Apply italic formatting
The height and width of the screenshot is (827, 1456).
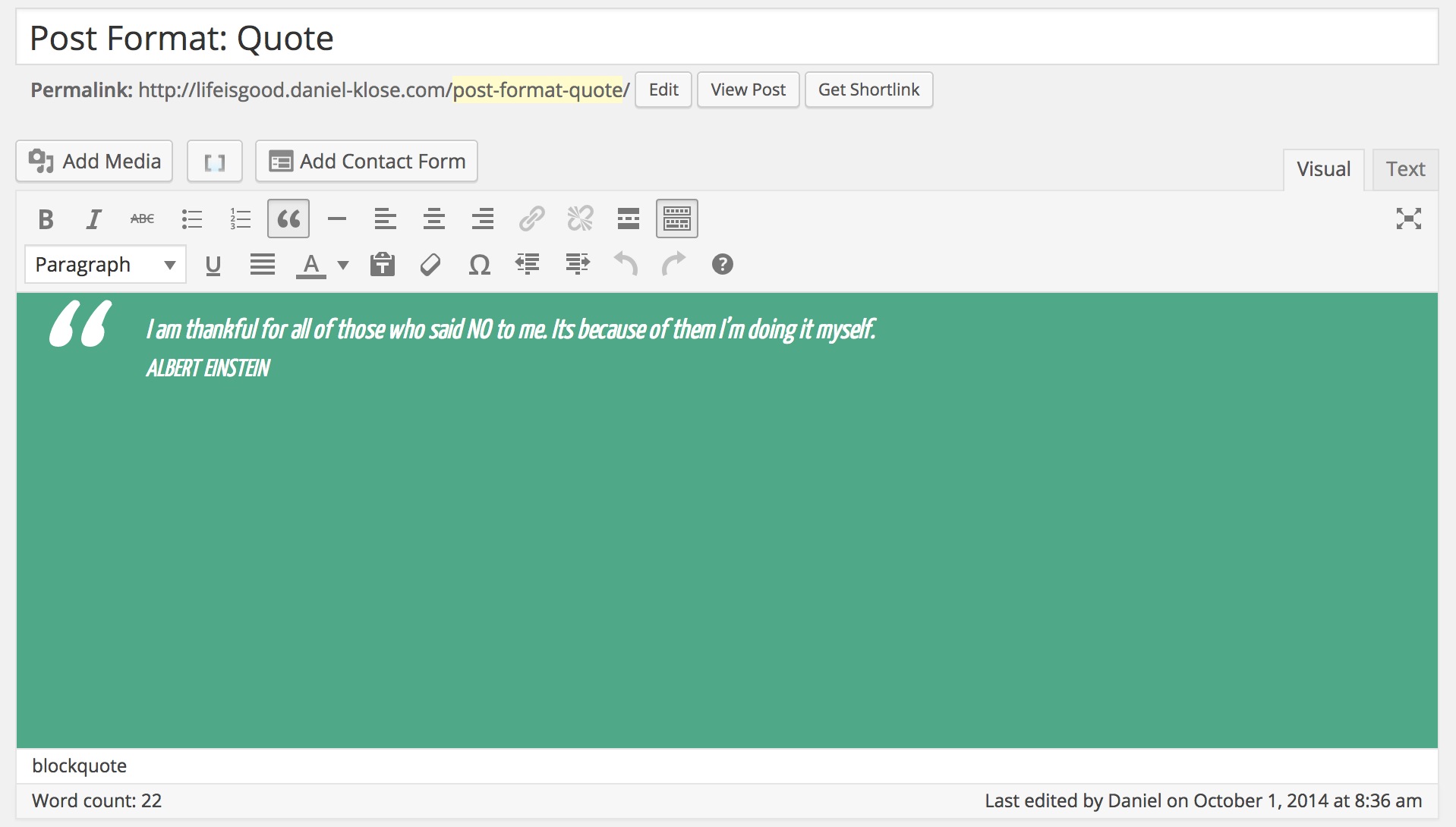coord(93,219)
